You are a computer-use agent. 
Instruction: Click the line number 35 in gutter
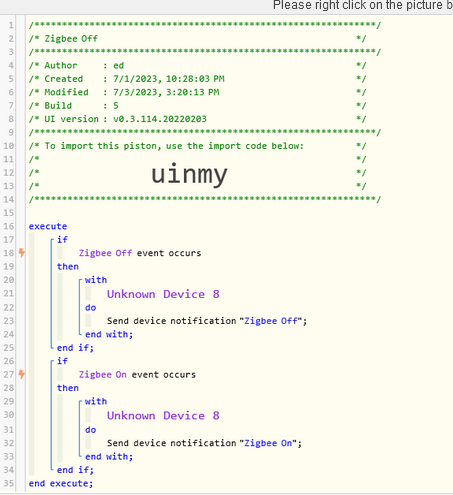tap(9, 483)
